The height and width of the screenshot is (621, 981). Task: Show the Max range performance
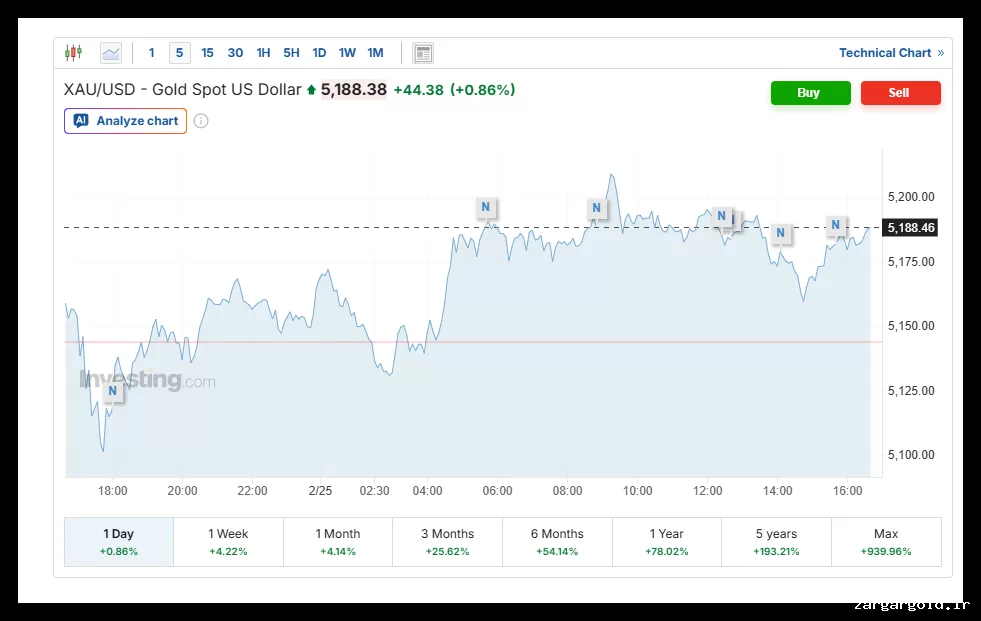pyautogui.click(x=885, y=541)
